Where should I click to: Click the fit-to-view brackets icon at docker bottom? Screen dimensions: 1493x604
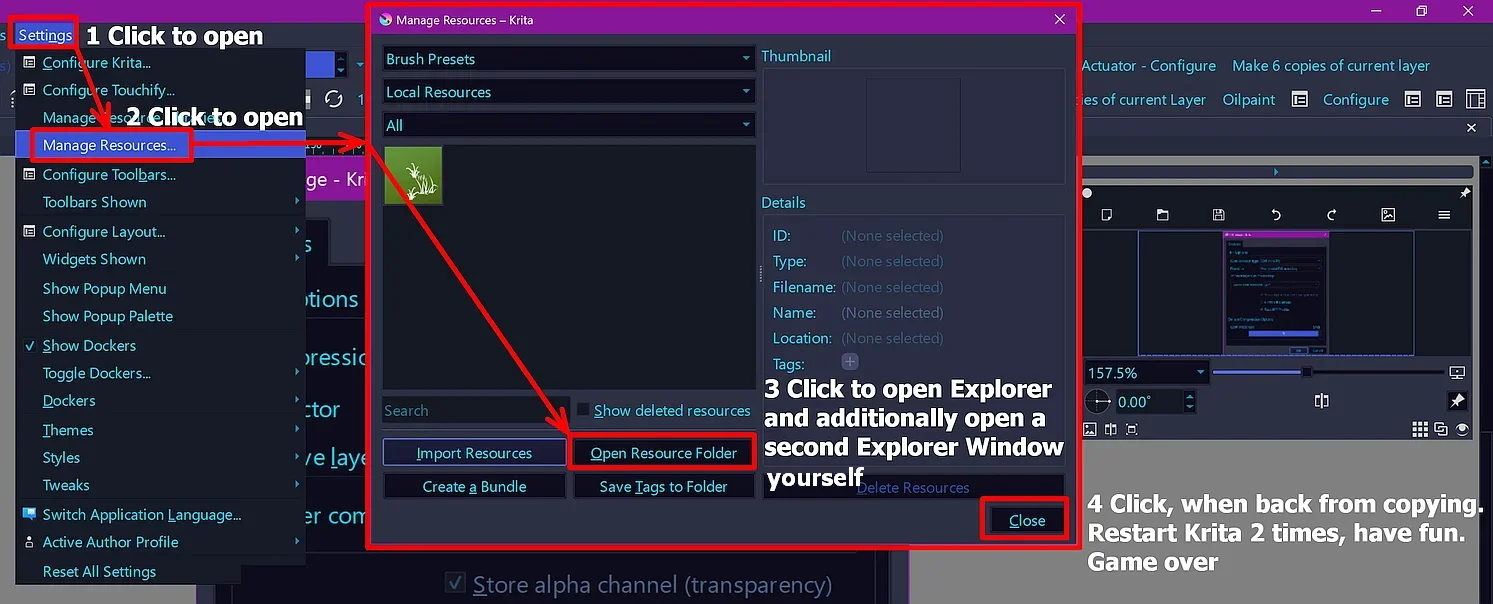tap(1131, 429)
